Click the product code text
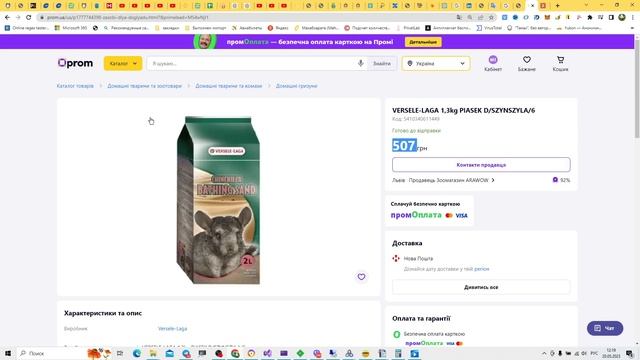The image size is (640, 360). [x=416, y=119]
